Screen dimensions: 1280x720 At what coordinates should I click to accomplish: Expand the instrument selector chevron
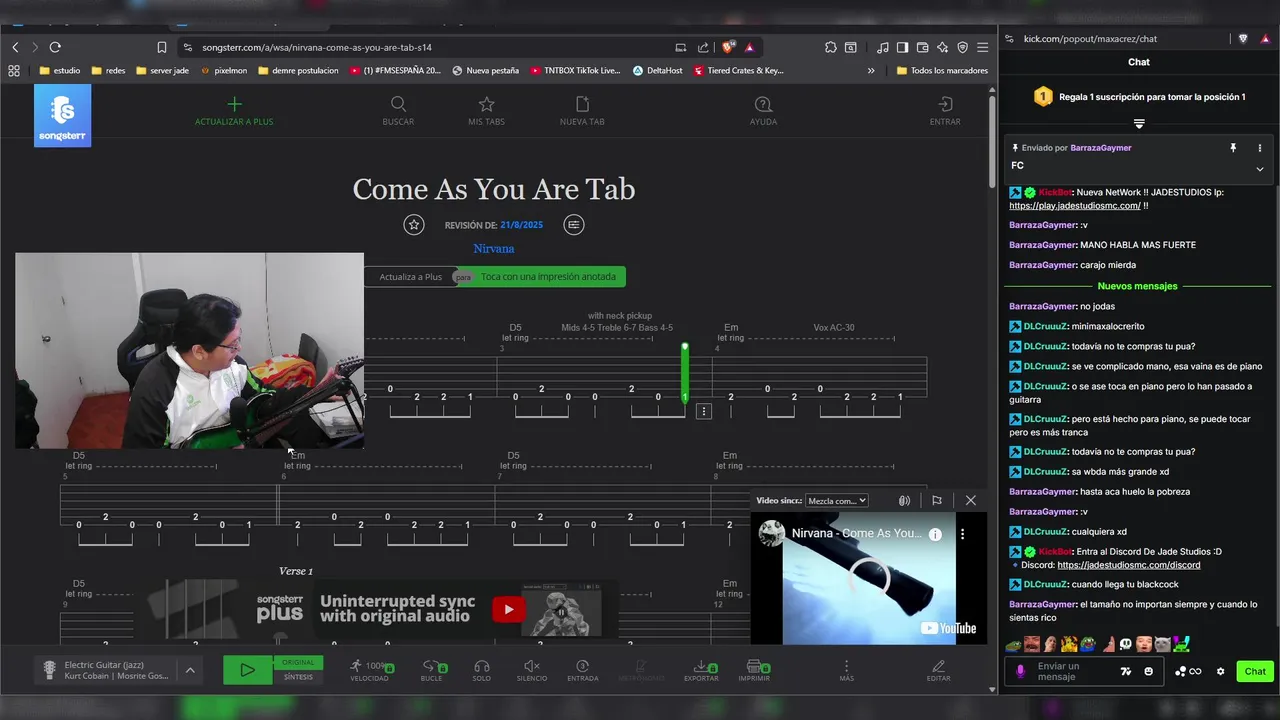click(190, 670)
